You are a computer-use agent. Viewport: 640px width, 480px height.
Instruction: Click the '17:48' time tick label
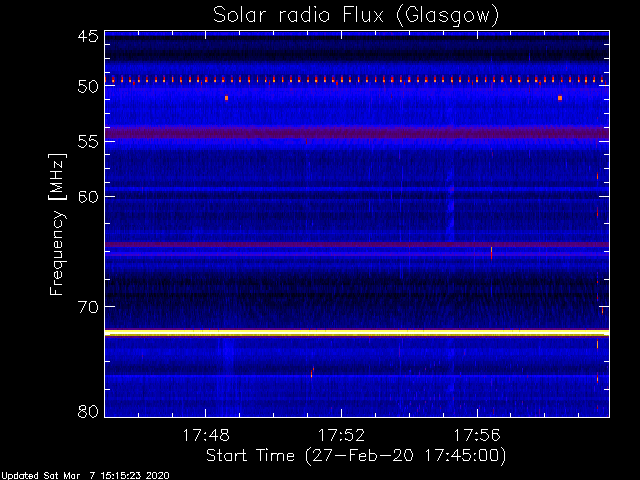click(206, 435)
